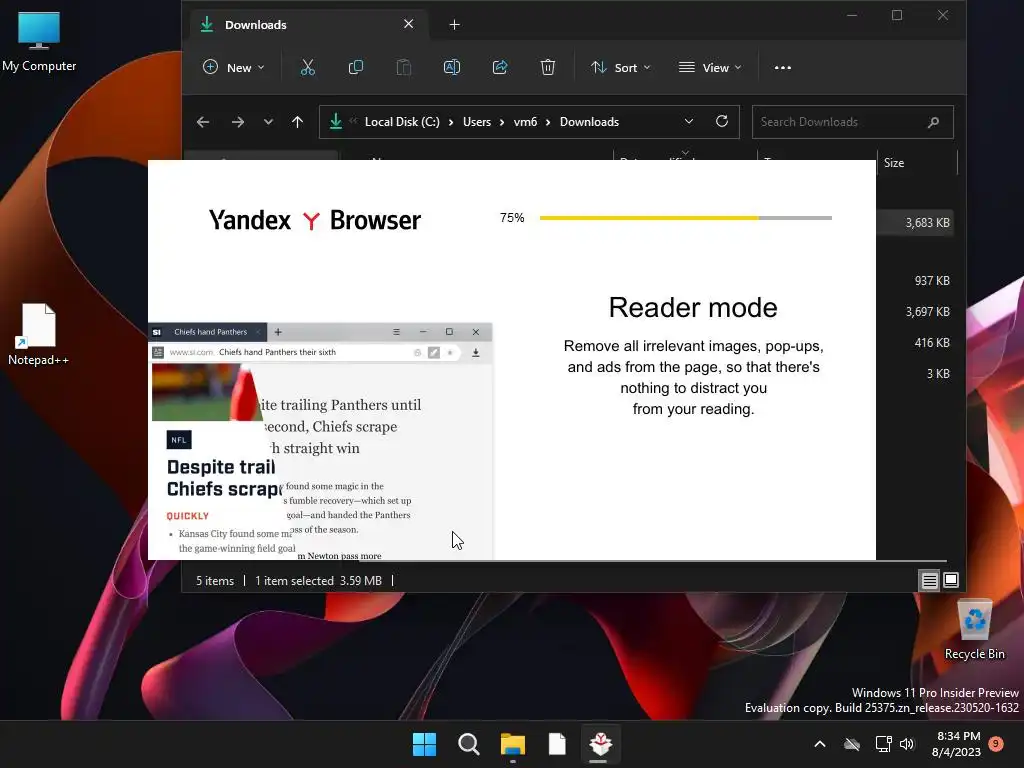Click File Explorer on the taskbar

[513, 744]
